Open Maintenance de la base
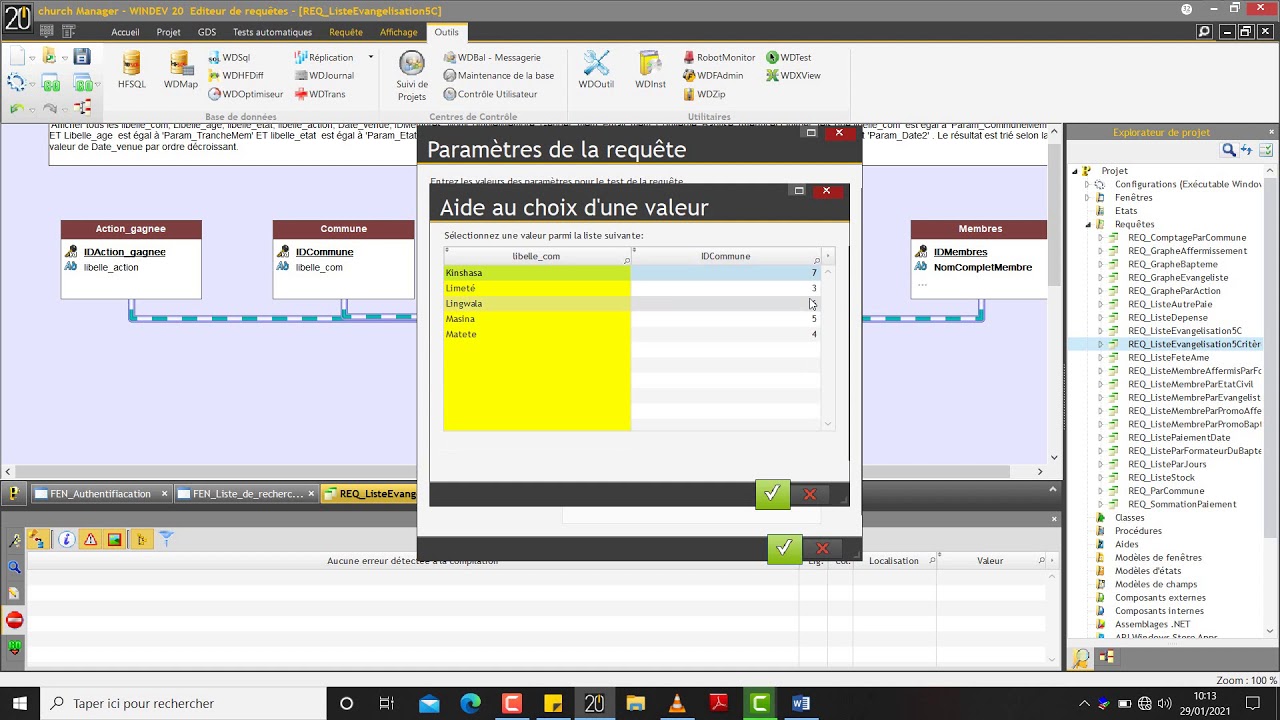Viewport: 1280px width, 720px height. click(498, 76)
